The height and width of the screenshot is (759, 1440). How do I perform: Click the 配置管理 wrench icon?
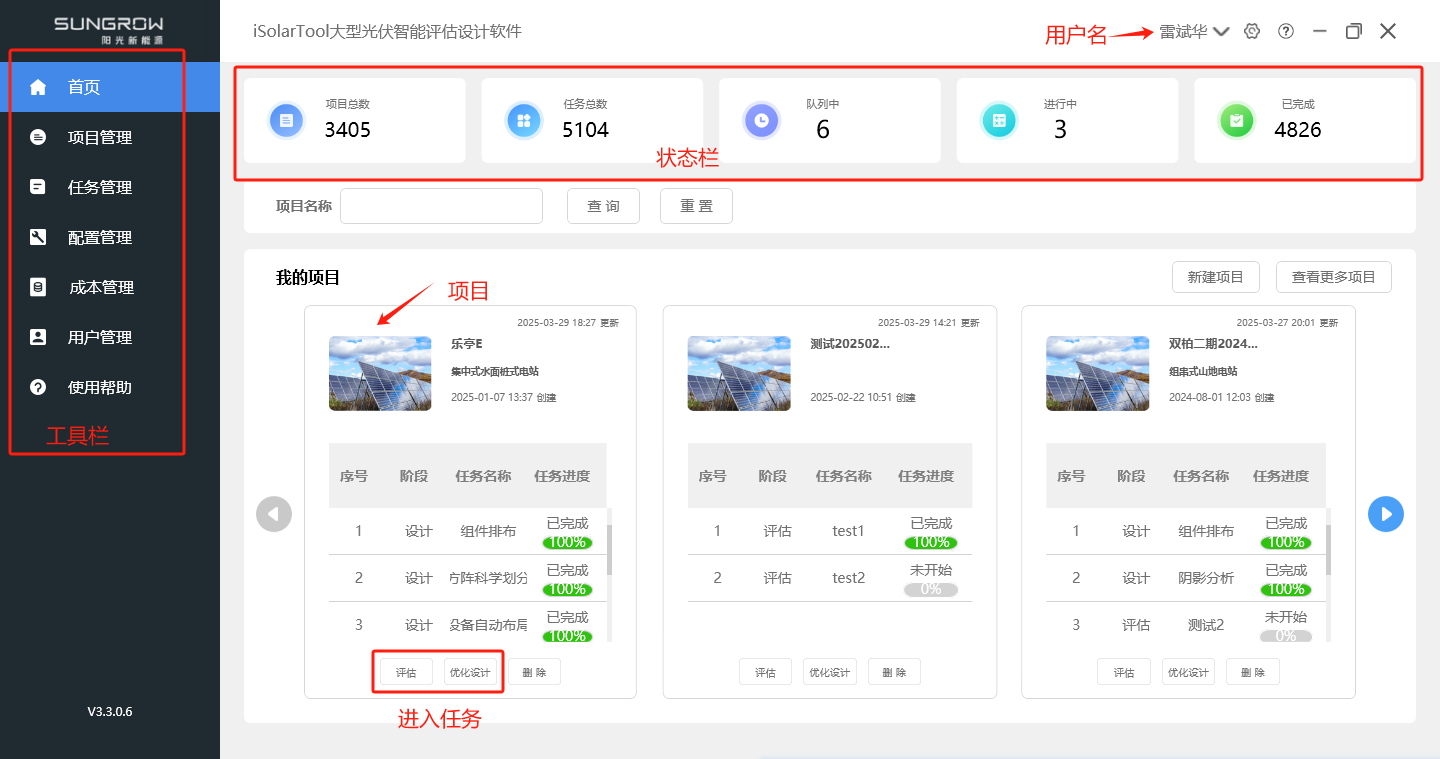(x=38, y=237)
